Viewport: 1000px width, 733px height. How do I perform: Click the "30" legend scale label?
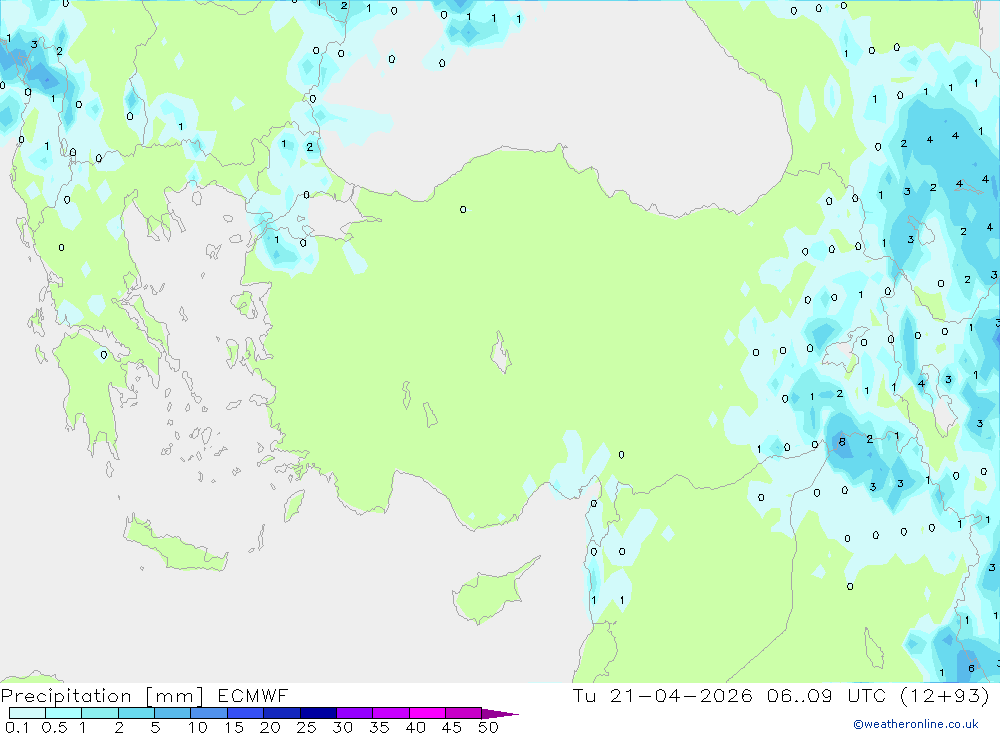coord(342,727)
